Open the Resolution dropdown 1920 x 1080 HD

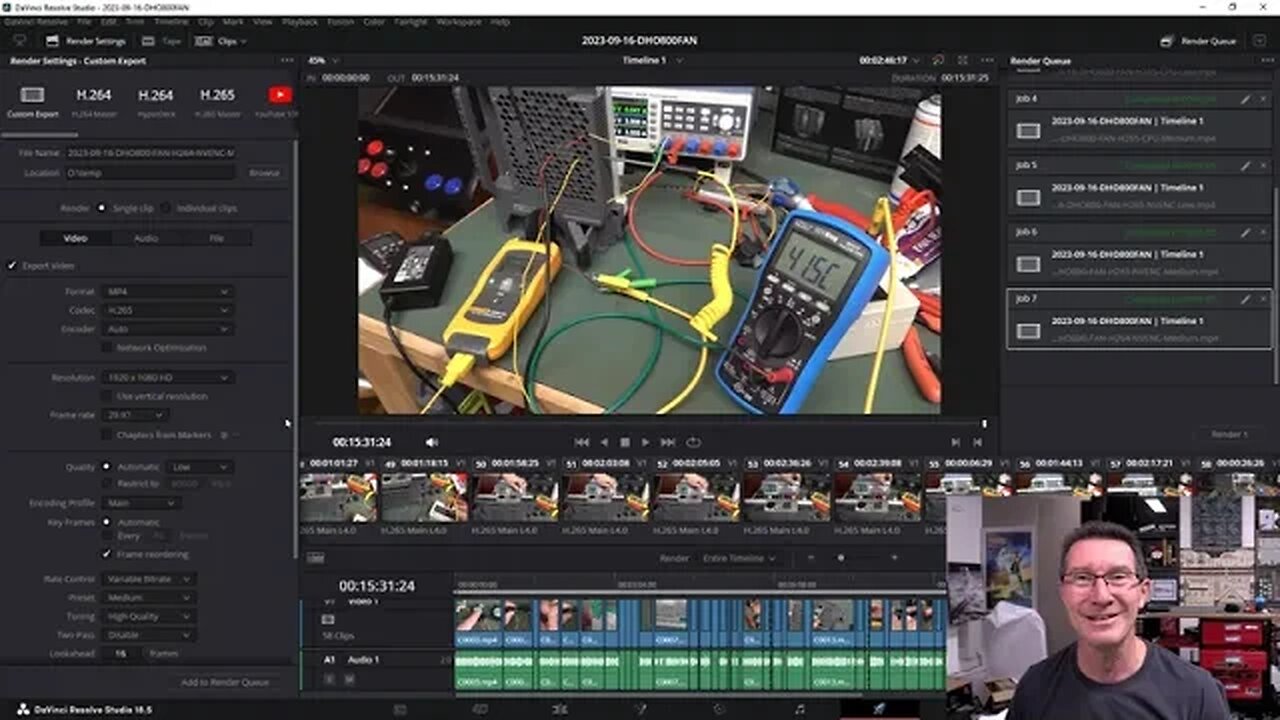click(x=167, y=378)
